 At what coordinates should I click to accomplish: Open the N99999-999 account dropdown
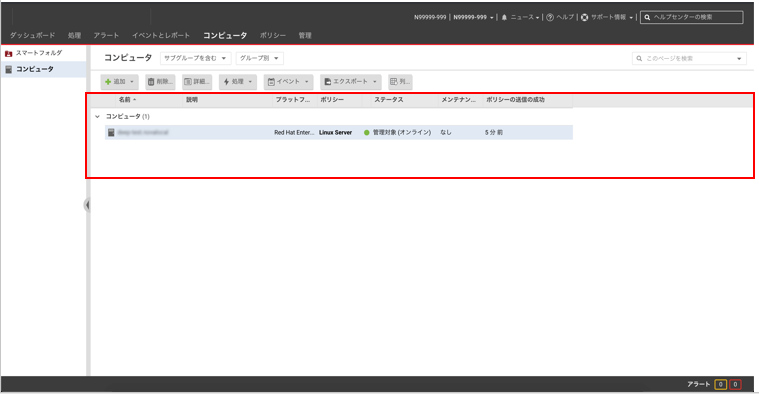473,17
